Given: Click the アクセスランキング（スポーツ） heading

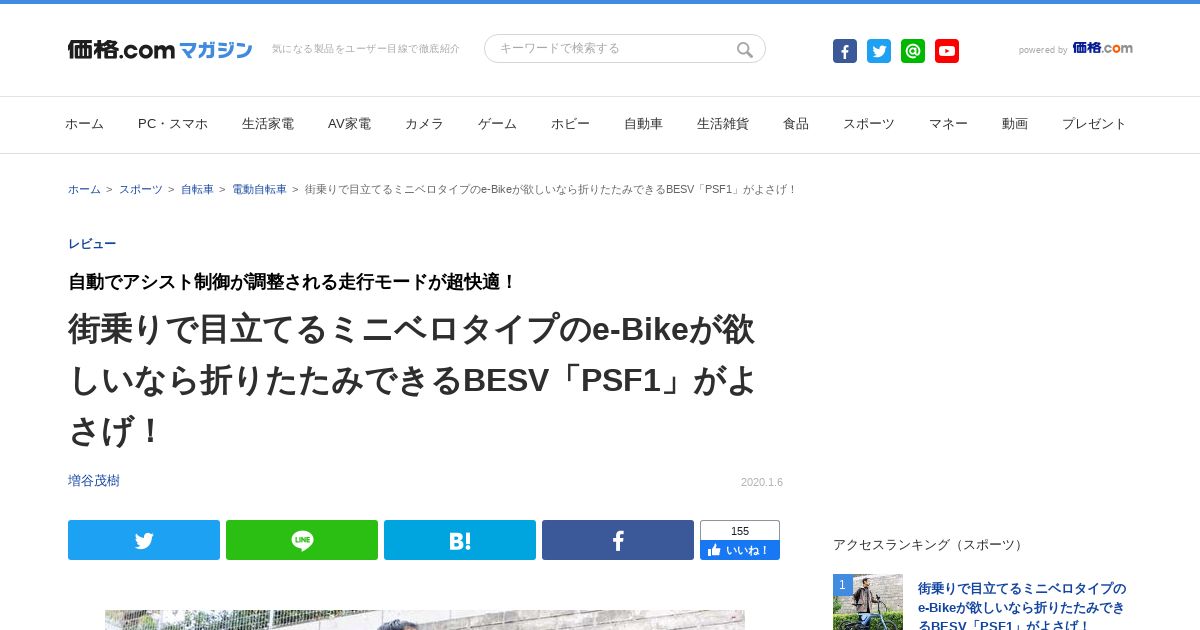Looking at the screenshot, I should click(x=930, y=545).
